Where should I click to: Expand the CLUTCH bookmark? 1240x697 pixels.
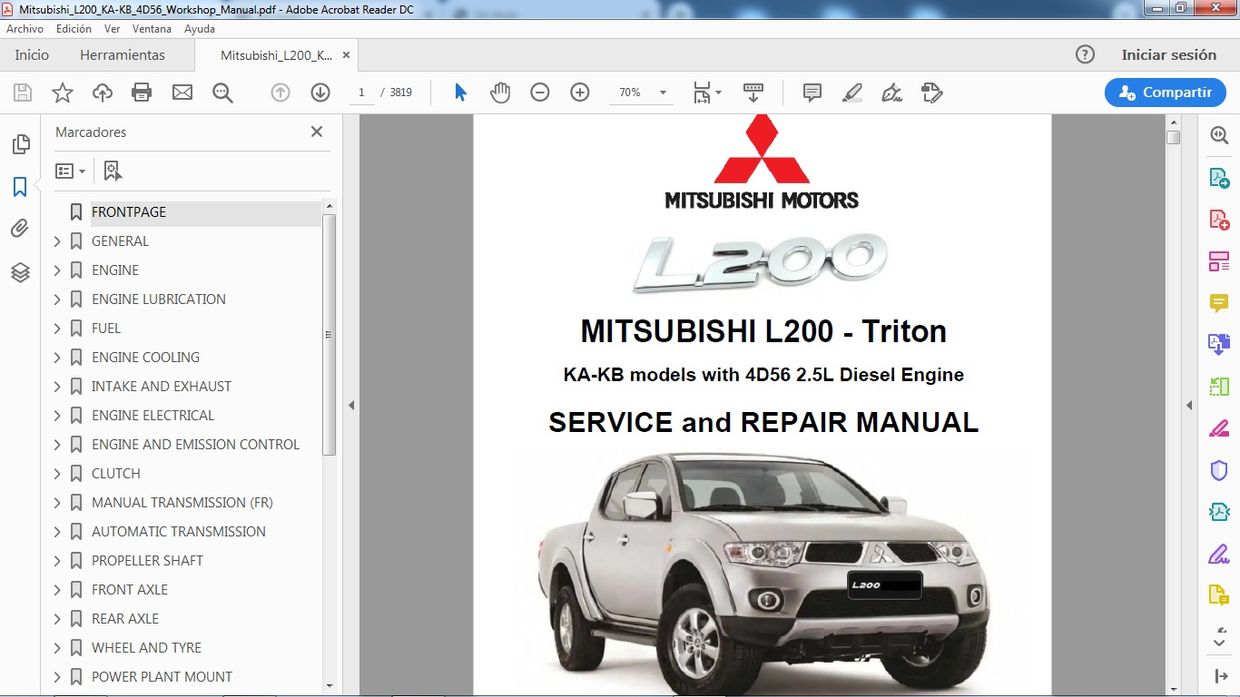click(57, 473)
